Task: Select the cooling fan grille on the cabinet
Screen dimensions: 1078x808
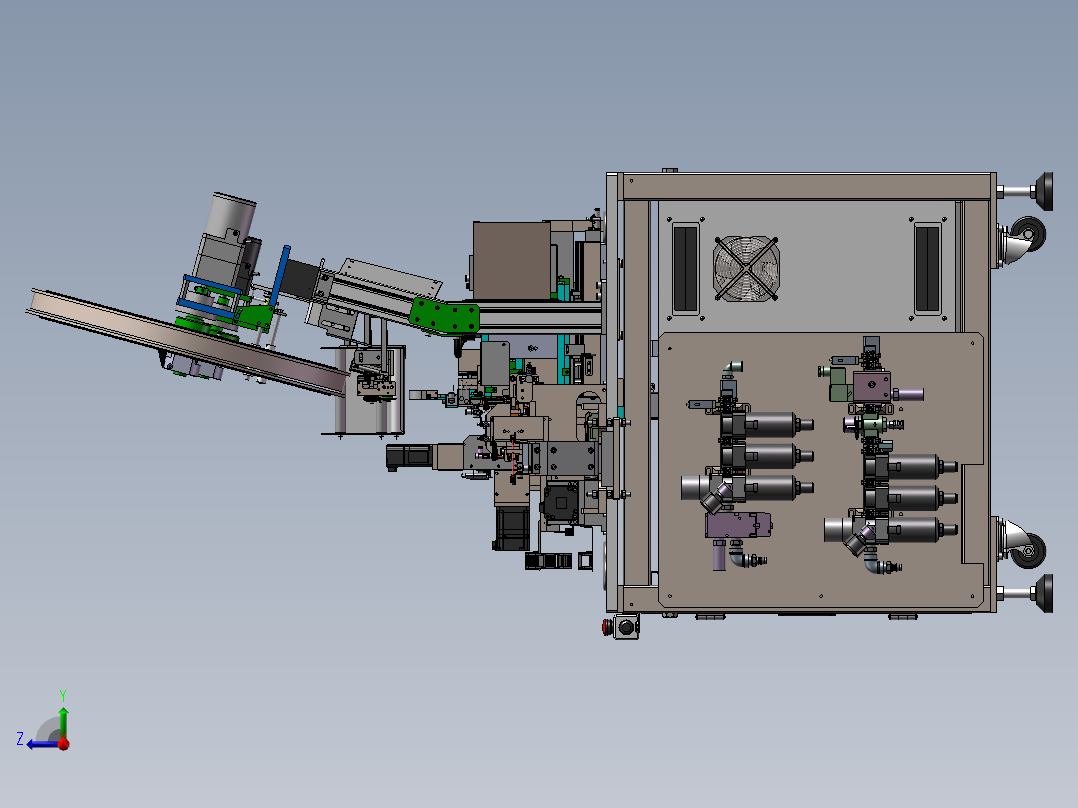Action: point(746,269)
